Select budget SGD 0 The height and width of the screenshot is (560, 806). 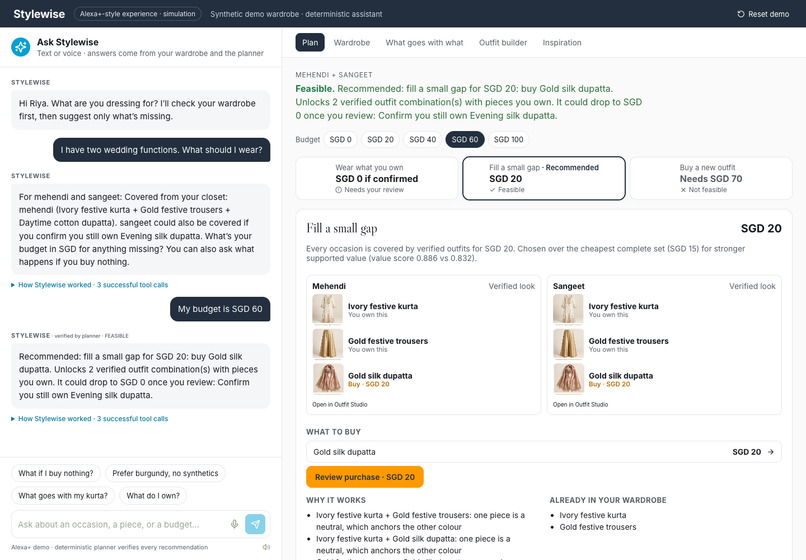340,139
